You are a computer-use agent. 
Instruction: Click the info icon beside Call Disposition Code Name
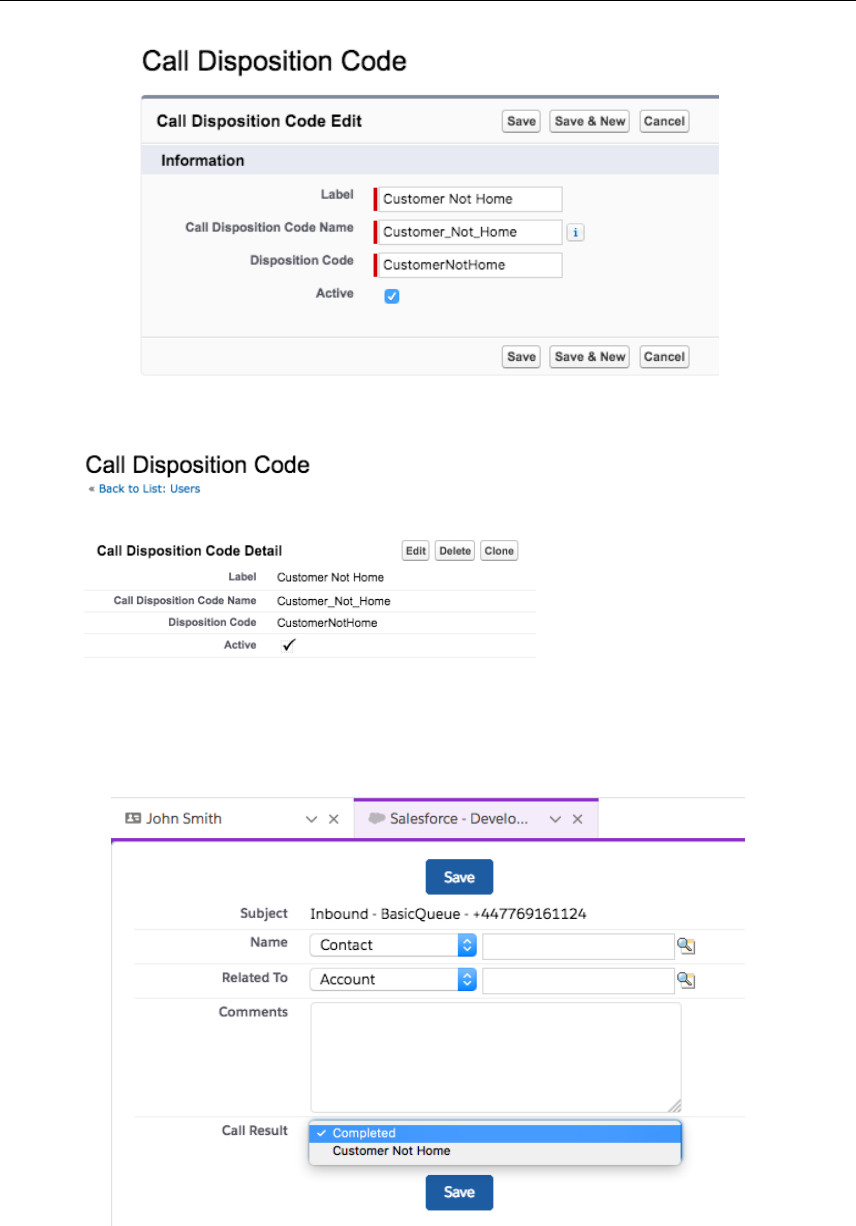[x=575, y=232]
